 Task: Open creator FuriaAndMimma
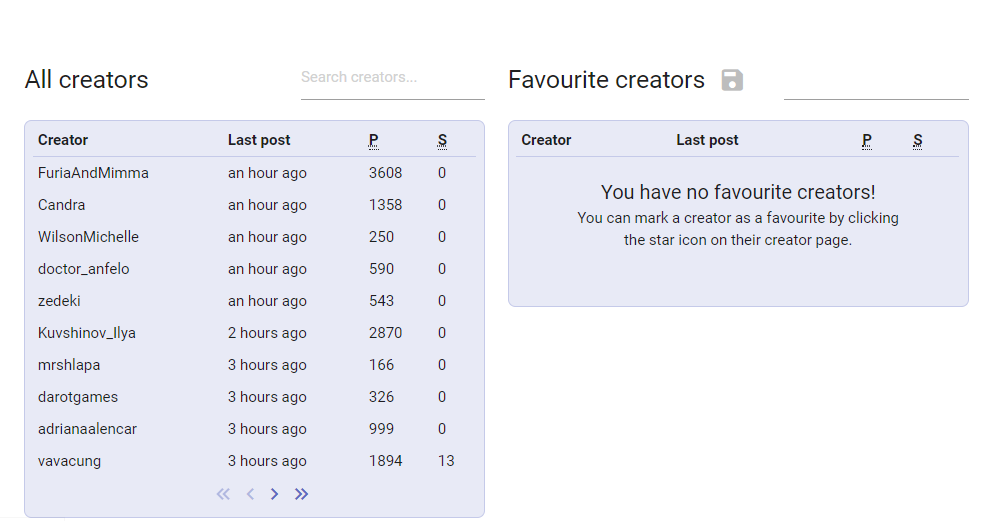93,173
